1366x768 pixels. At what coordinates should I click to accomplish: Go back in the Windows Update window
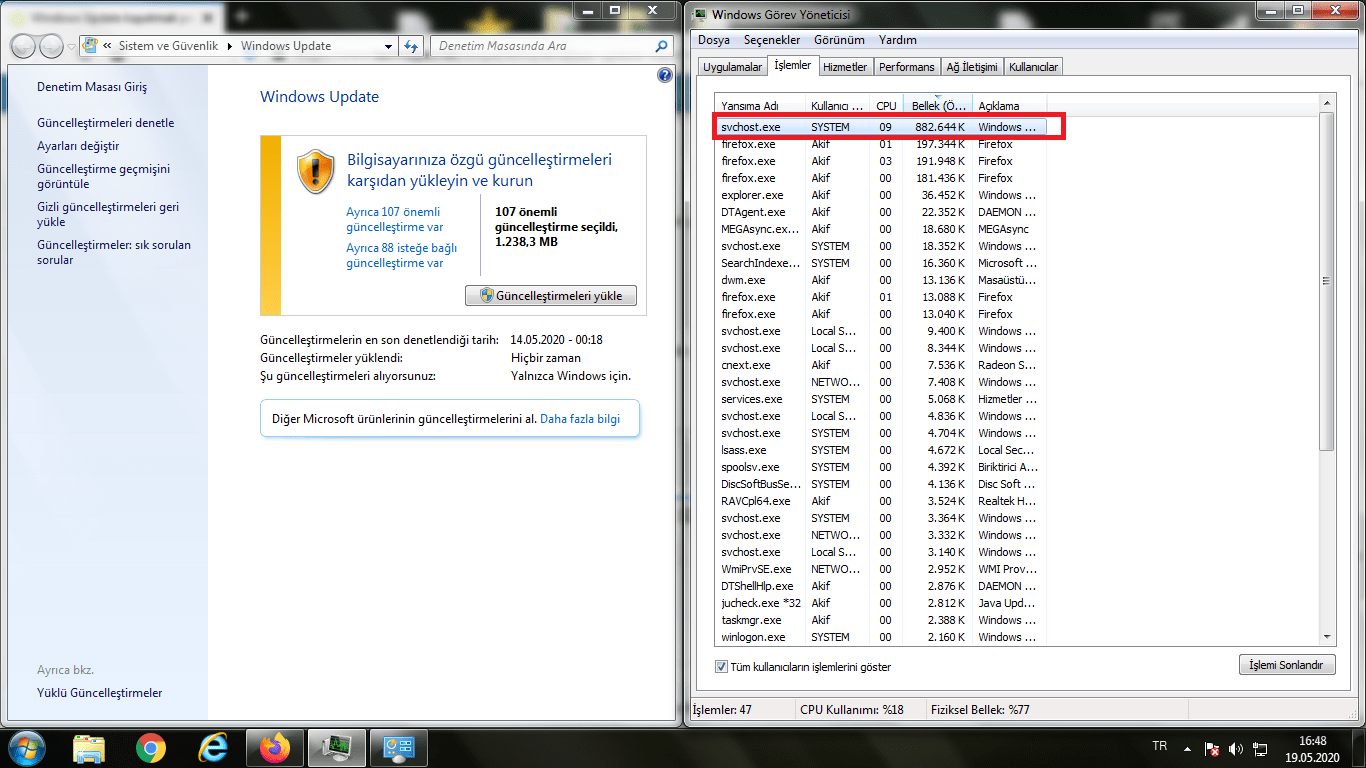(24, 46)
